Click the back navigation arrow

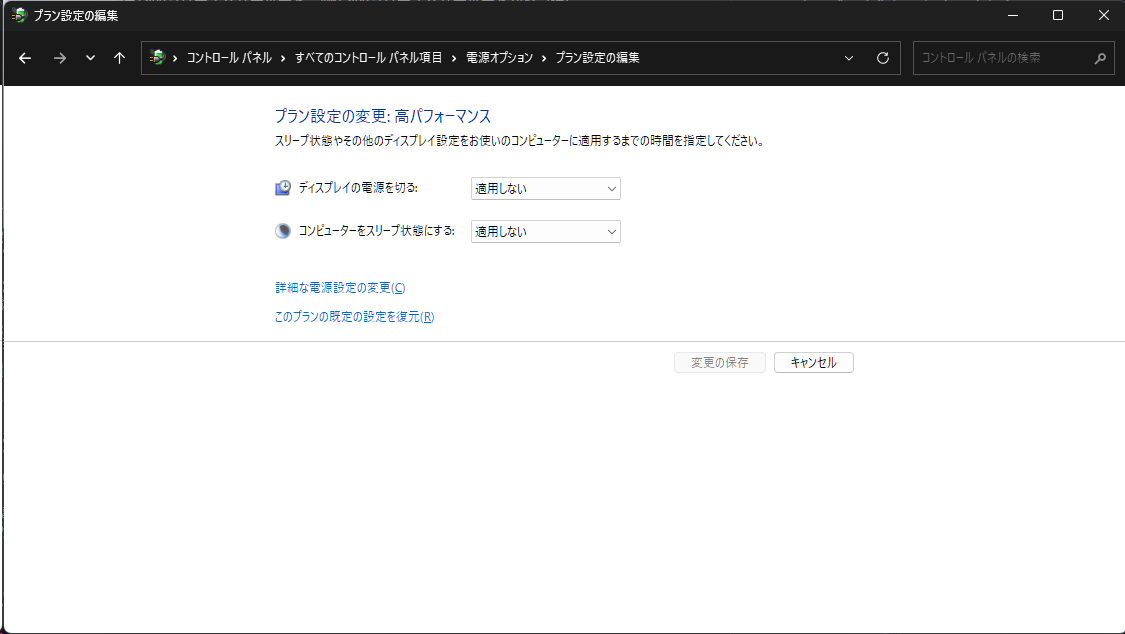tap(25, 58)
